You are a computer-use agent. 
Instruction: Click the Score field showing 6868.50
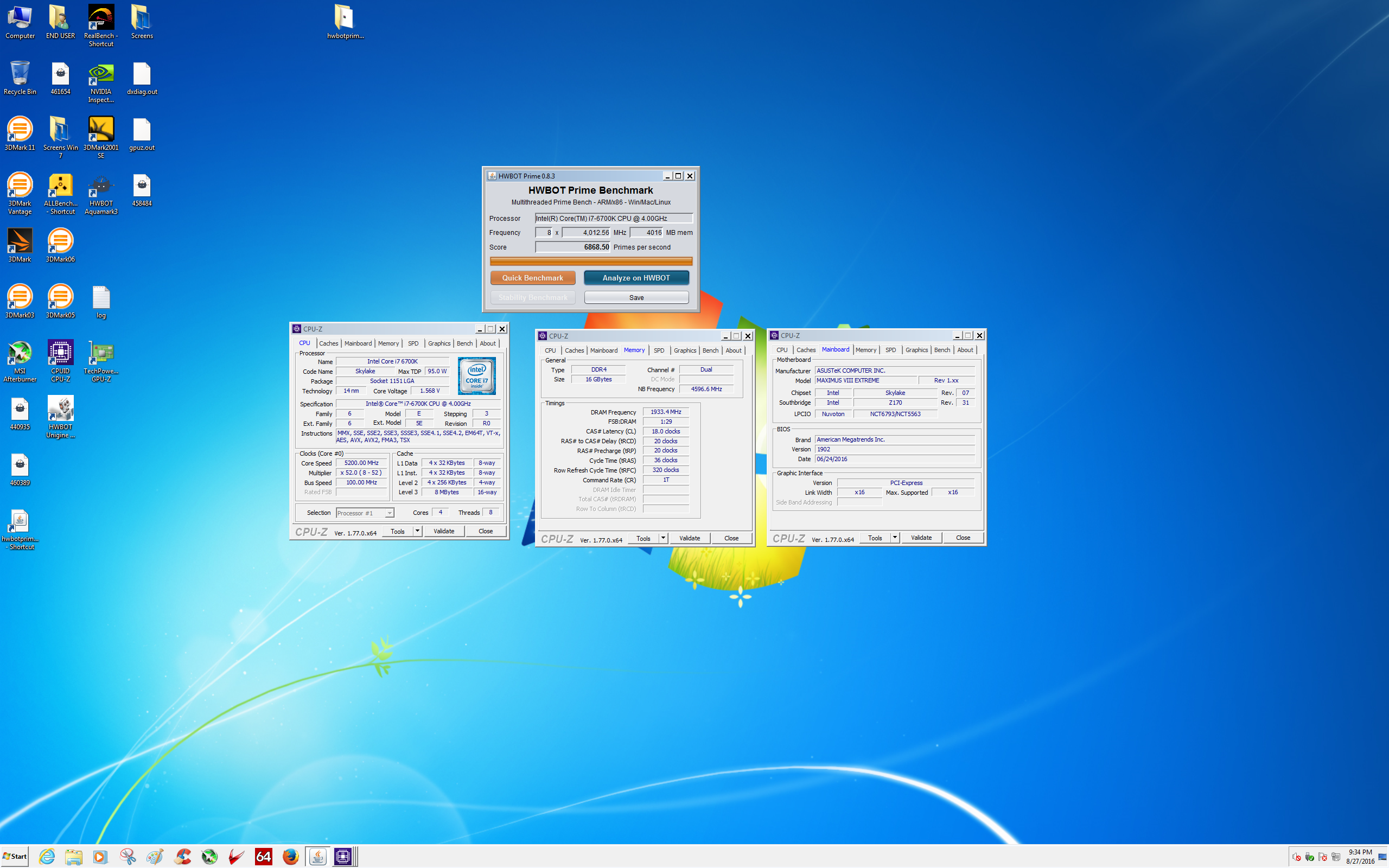point(572,247)
